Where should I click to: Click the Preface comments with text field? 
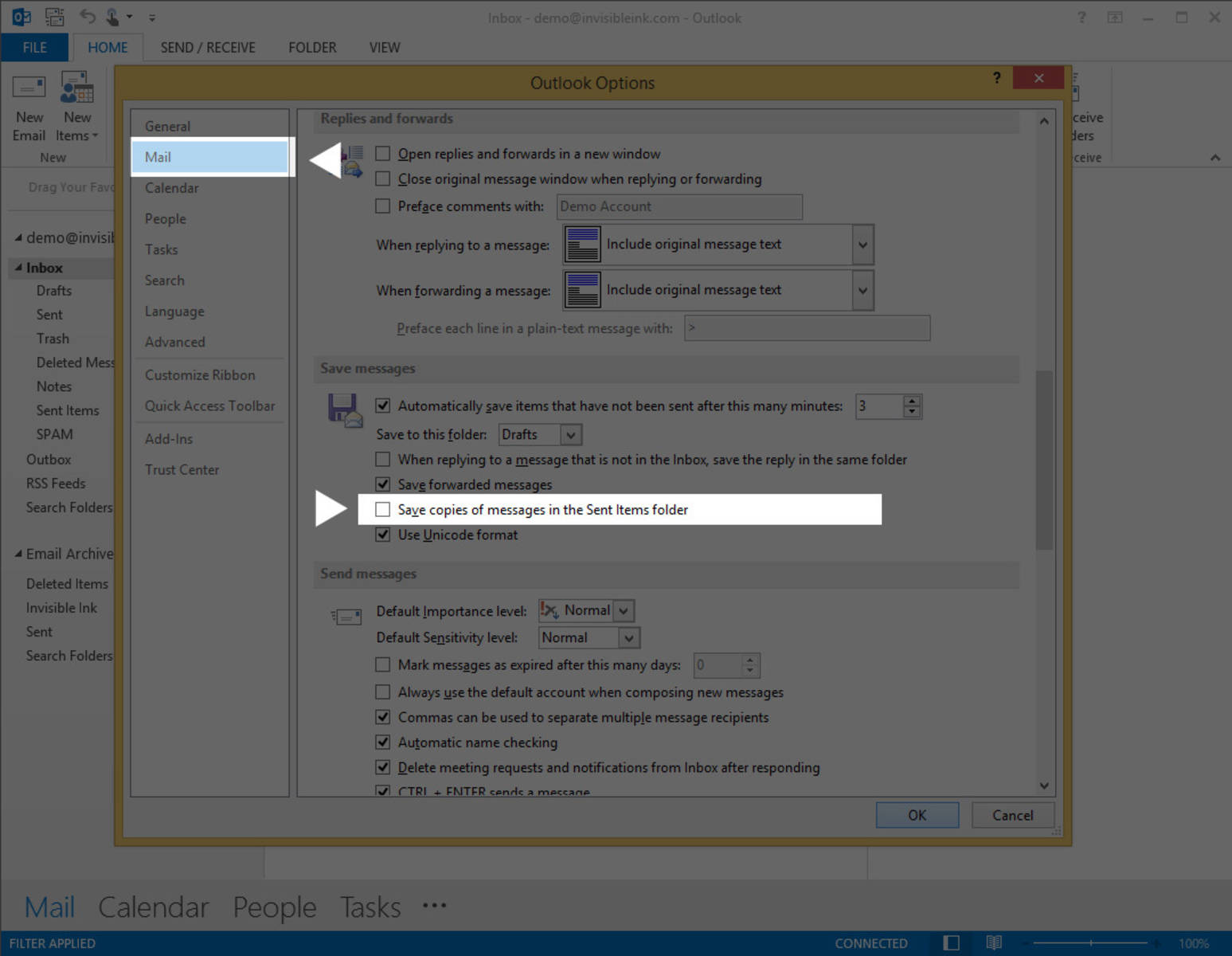point(679,206)
